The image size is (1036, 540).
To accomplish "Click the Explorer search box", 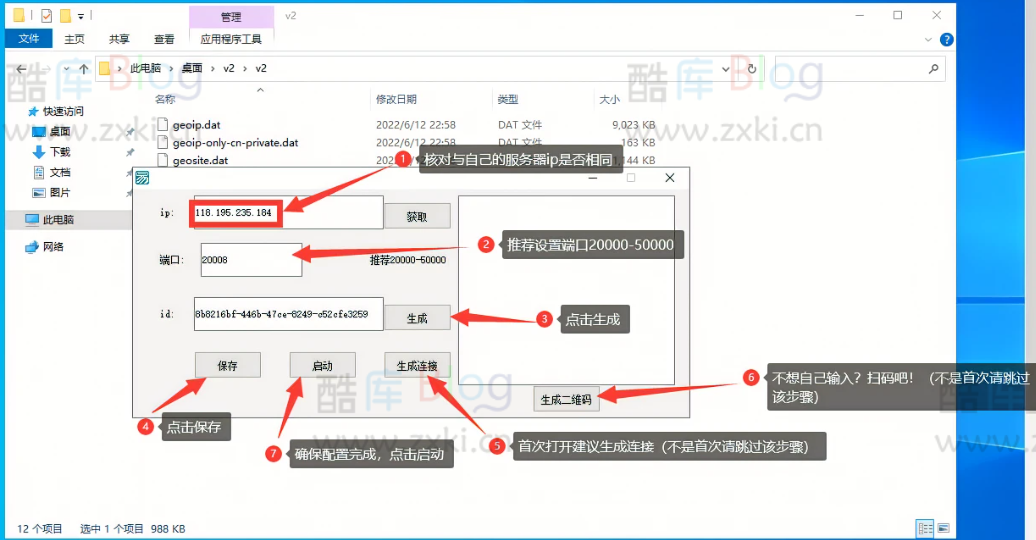I will [860, 68].
